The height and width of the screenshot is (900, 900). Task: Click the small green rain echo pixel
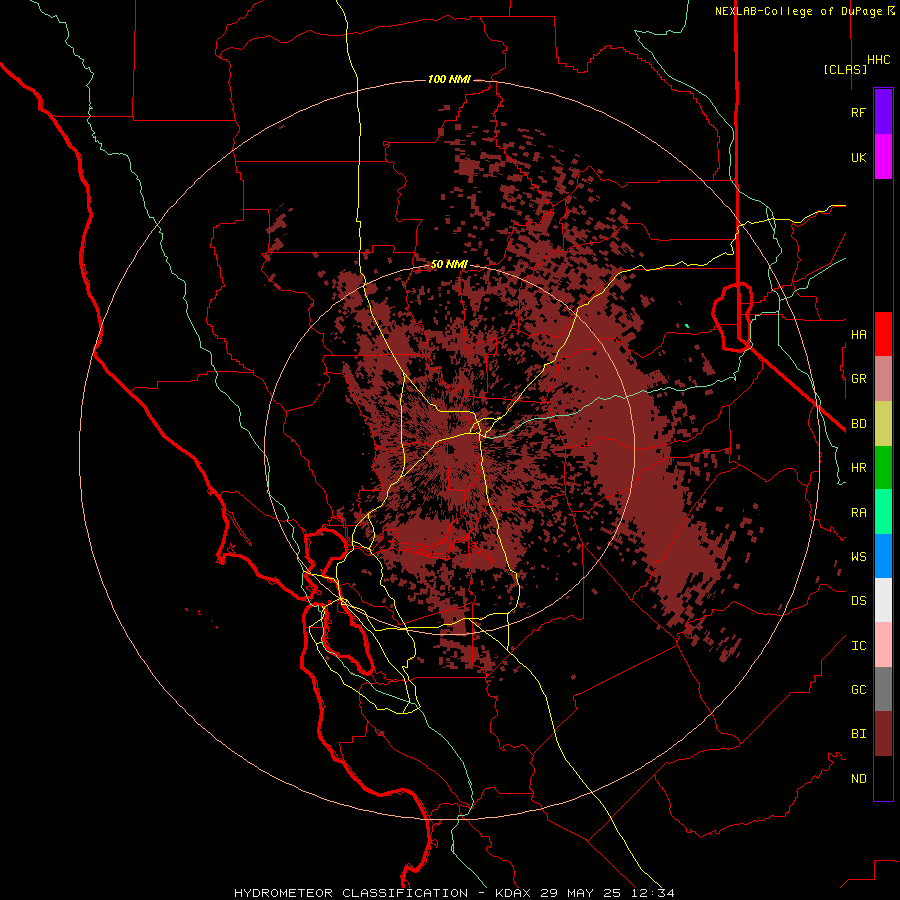[686, 326]
